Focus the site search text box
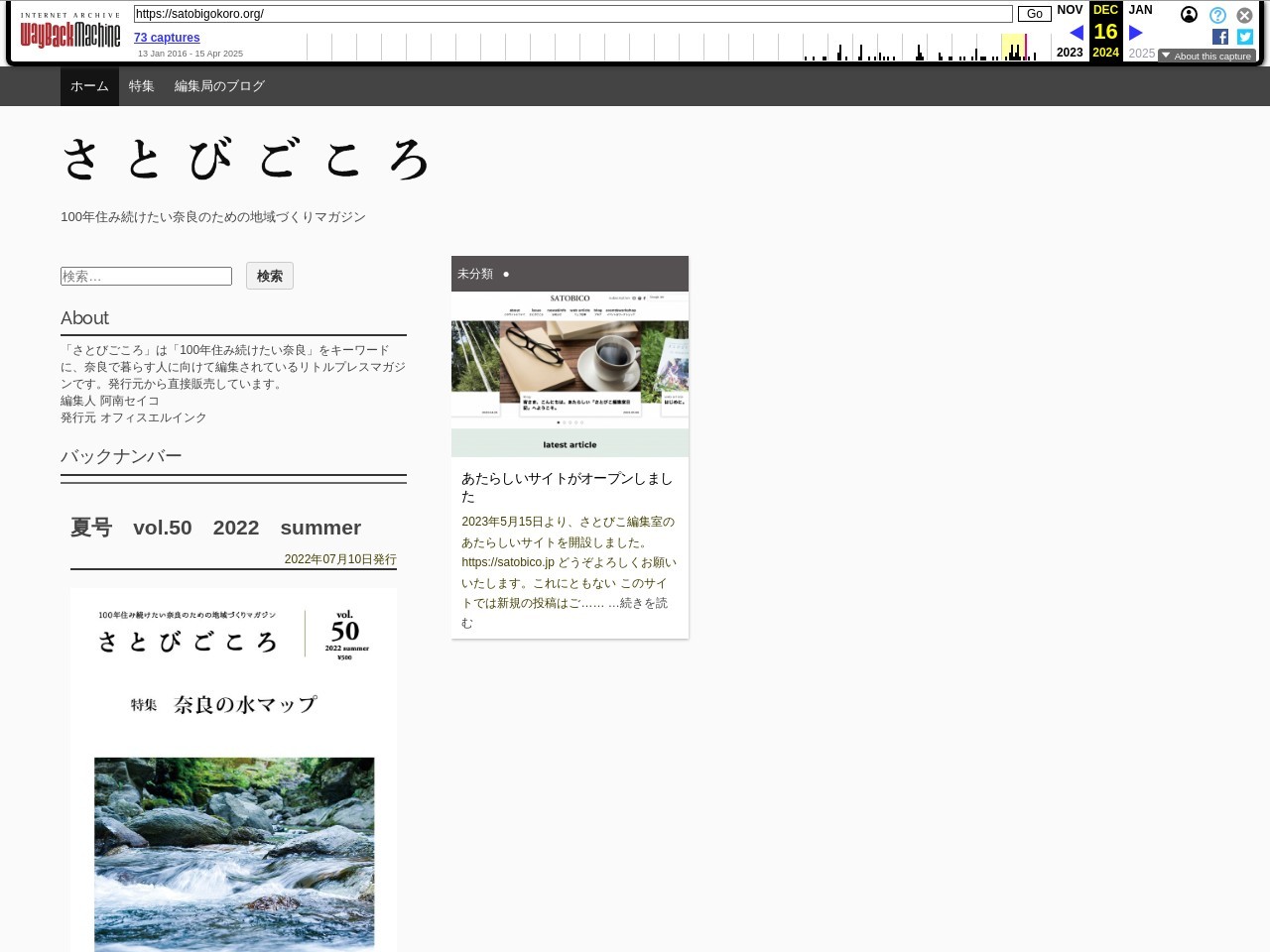1270x952 pixels. coord(146,276)
